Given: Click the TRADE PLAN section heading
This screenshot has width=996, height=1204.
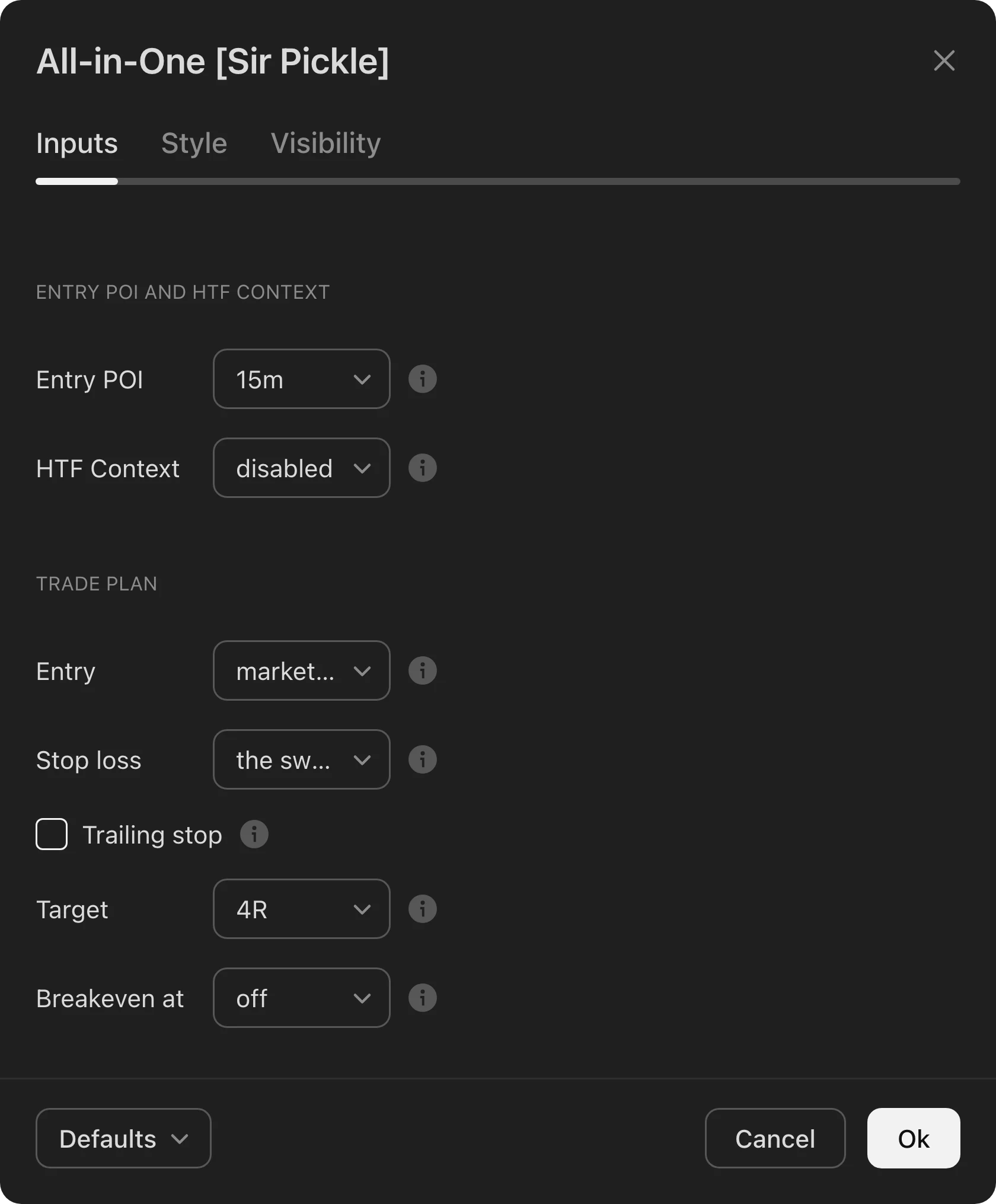Looking at the screenshot, I should coord(97,584).
